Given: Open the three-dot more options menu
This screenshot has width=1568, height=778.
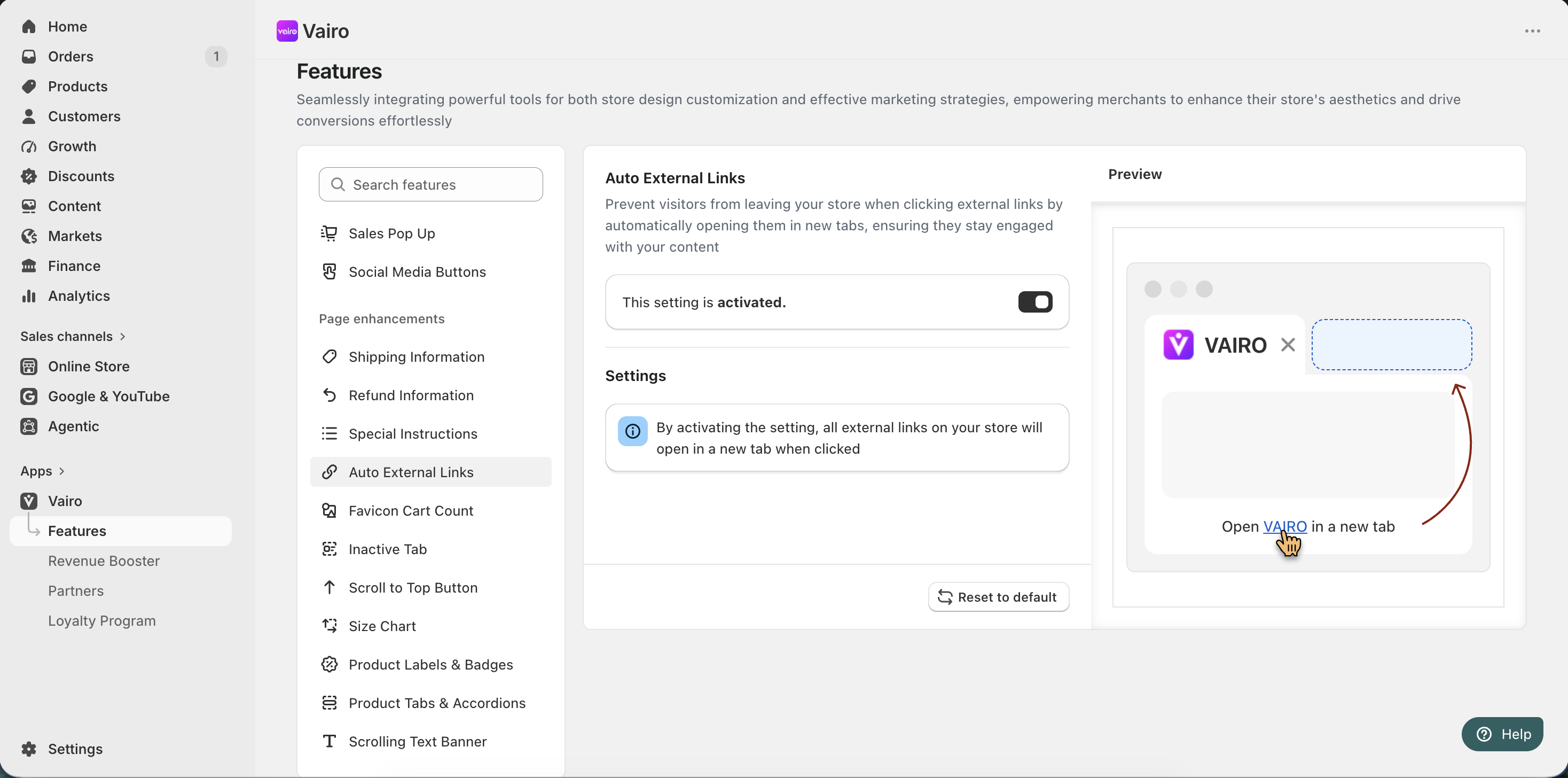Looking at the screenshot, I should point(1532,31).
